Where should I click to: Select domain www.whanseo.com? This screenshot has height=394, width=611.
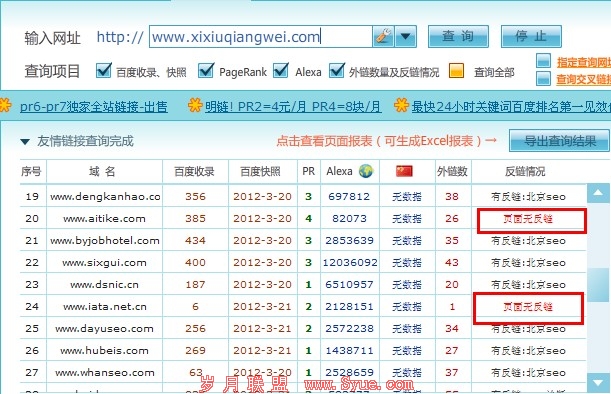105,373
